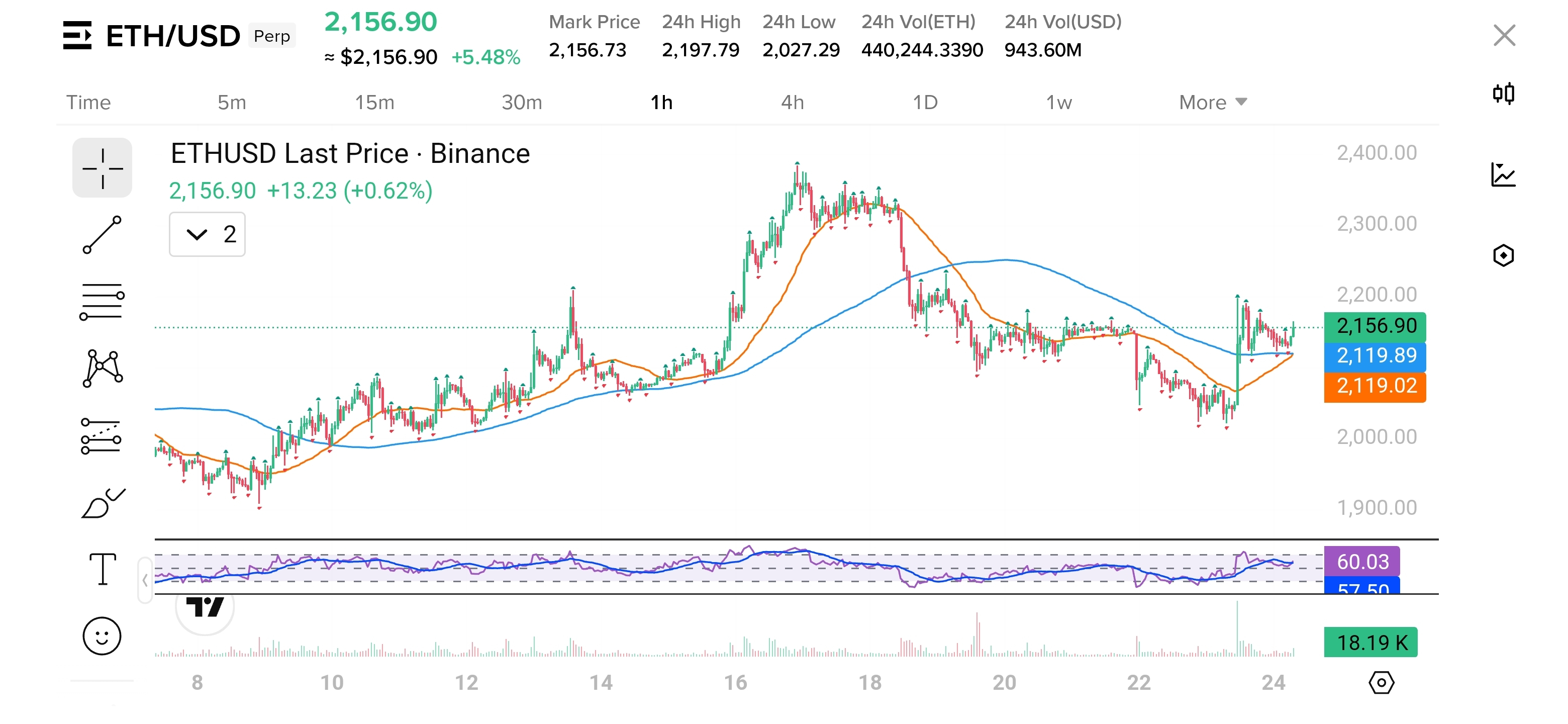The image size is (1568, 724).
Task: Open the menu beside ETH/USD
Action: click(77, 35)
